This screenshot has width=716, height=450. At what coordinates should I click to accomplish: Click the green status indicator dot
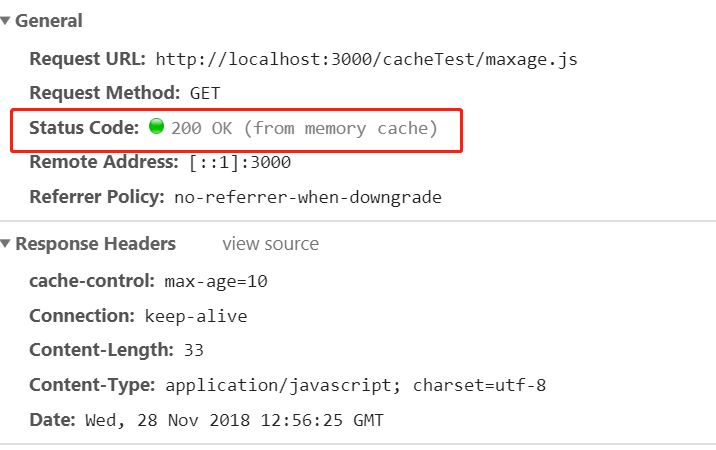tap(156, 126)
